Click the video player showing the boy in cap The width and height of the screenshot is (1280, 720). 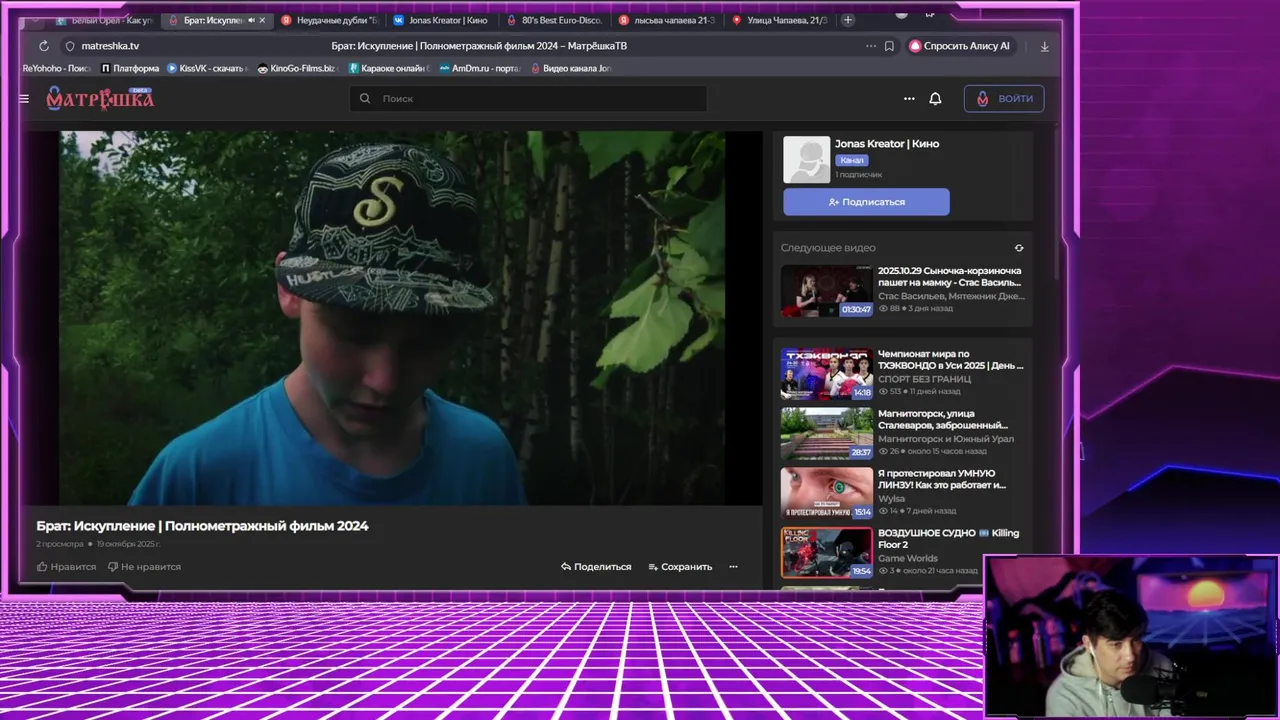[392, 318]
